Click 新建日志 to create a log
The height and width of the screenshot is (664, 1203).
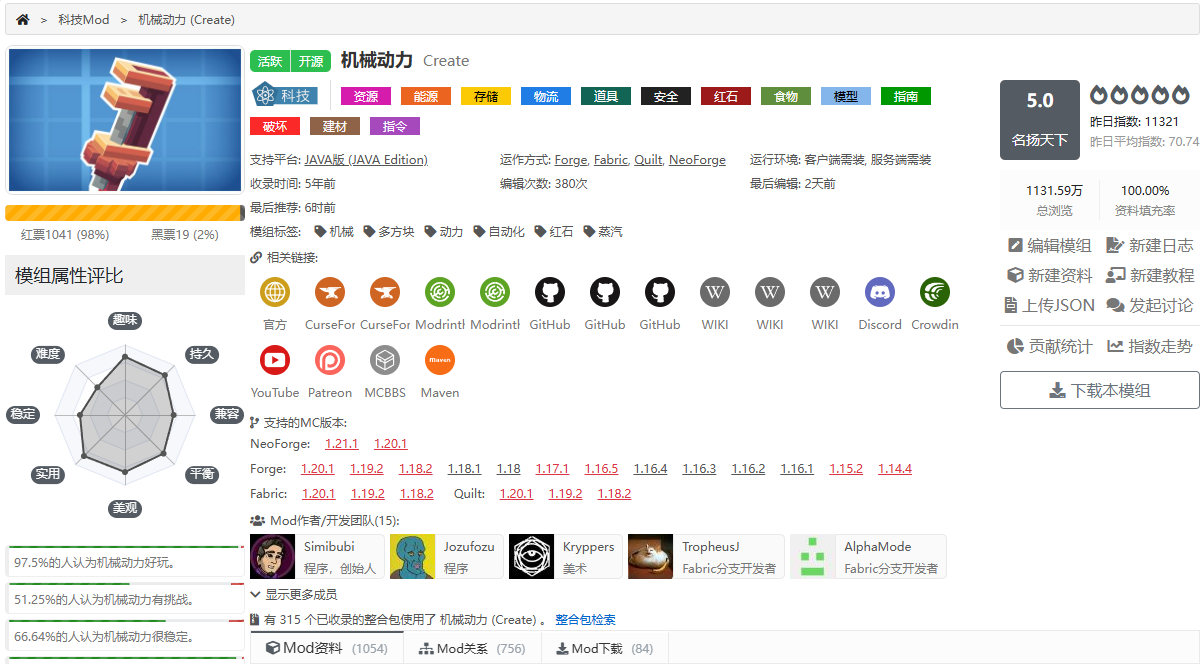1150,245
